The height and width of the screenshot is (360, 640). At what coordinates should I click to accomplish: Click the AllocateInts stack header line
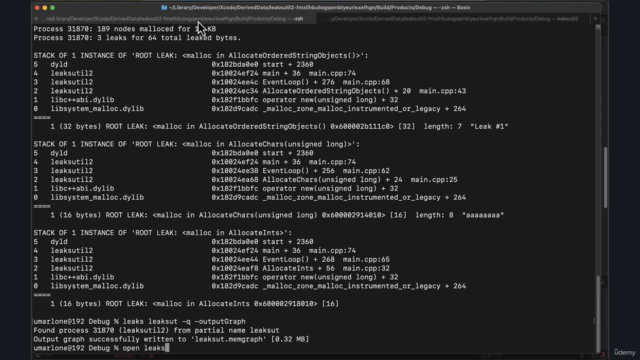click(162, 233)
